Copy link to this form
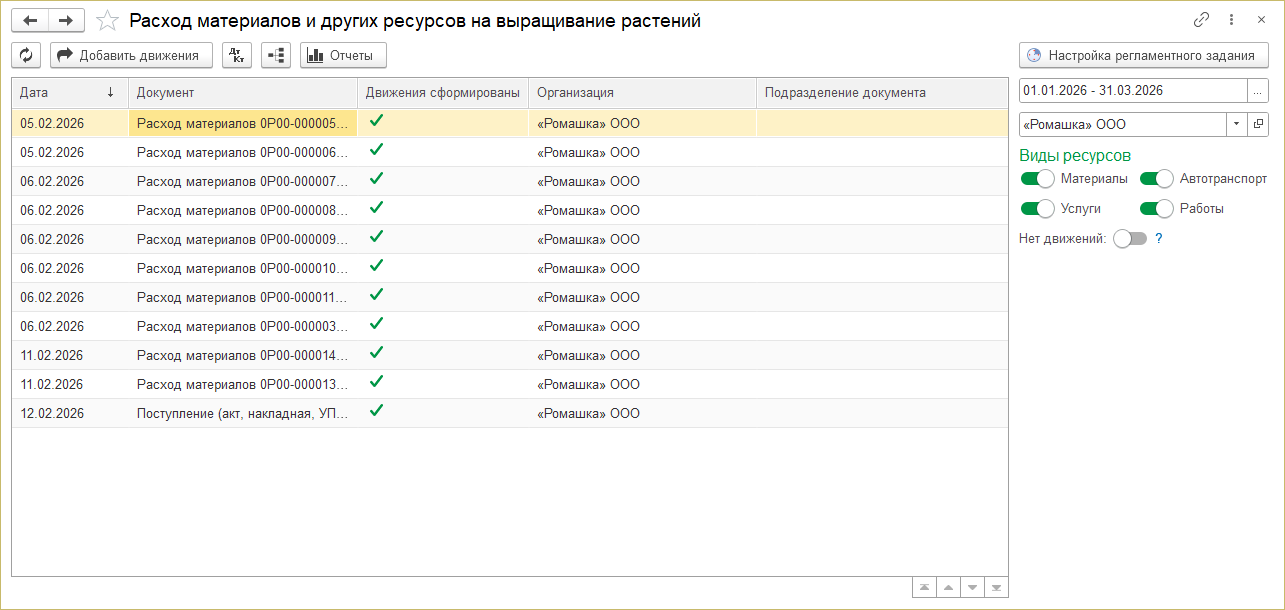The height and width of the screenshot is (610, 1285). (1201, 20)
